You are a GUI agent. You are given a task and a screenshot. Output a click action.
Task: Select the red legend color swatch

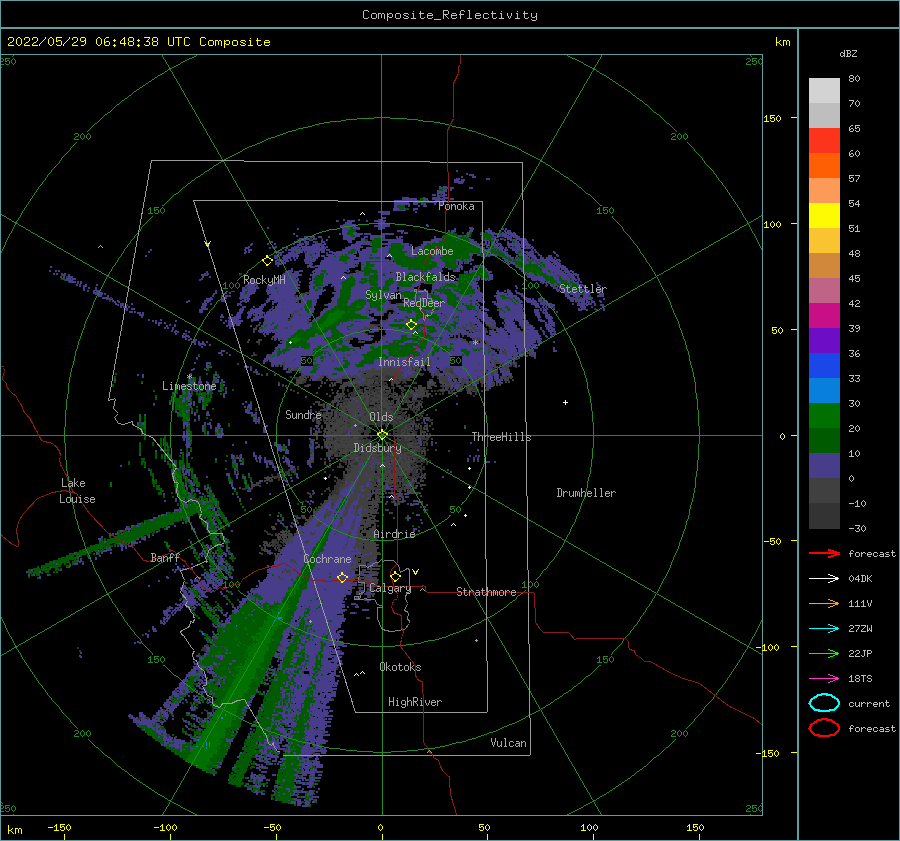tap(824, 140)
